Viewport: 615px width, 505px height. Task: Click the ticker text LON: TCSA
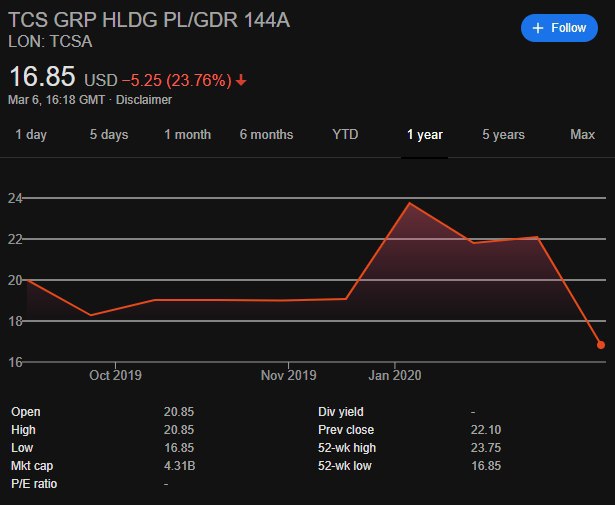[x=50, y=42]
